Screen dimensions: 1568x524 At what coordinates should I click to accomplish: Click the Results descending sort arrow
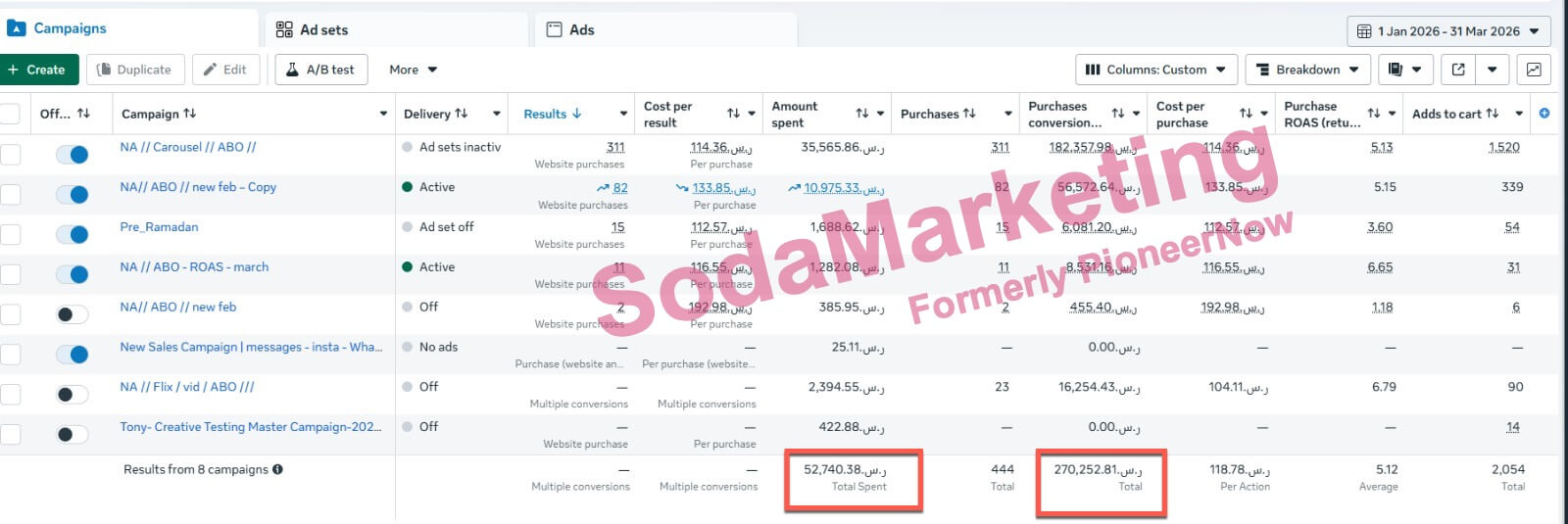[576, 114]
